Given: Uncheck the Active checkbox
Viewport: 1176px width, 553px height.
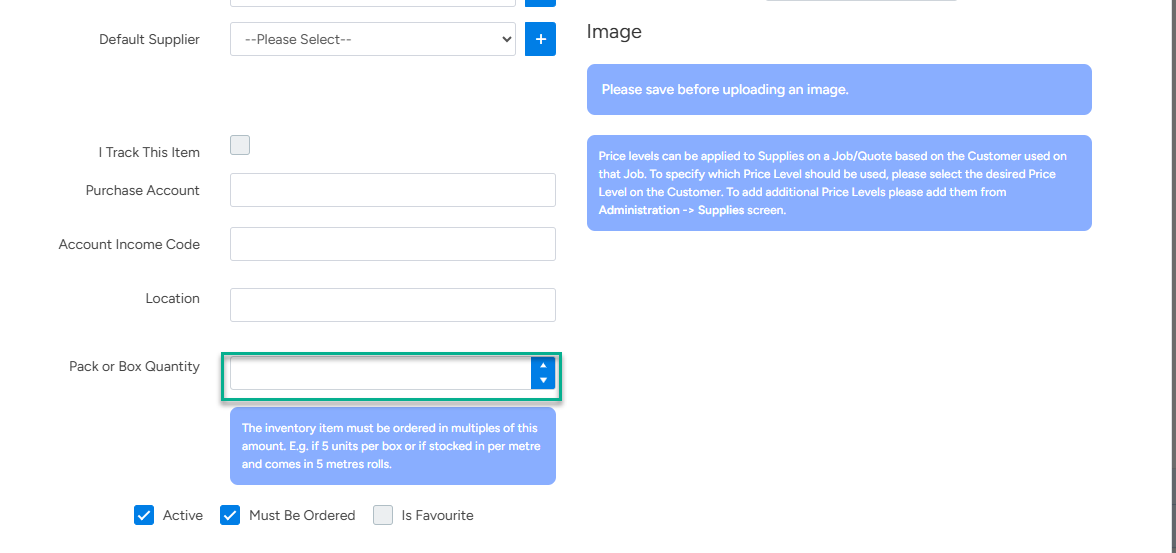Looking at the screenshot, I should tap(144, 515).
